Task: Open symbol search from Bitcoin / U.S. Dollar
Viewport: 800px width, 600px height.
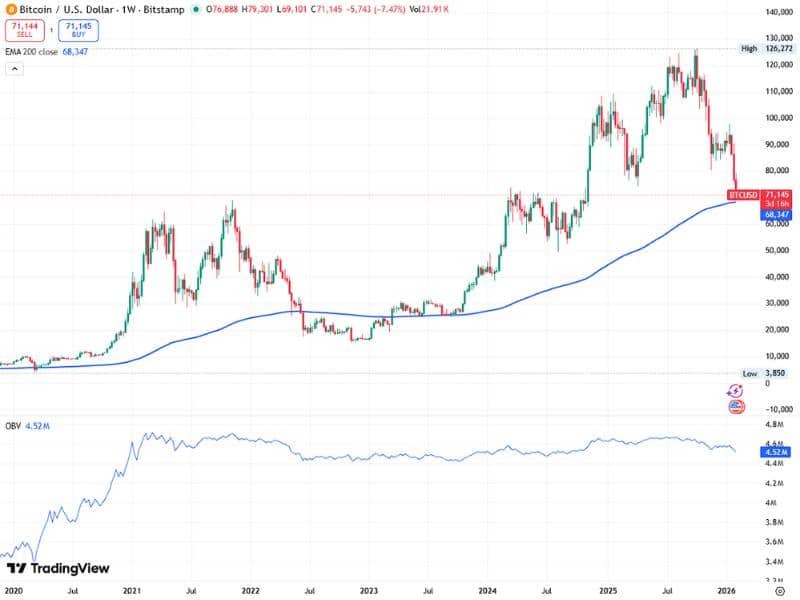Action: [63, 8]
